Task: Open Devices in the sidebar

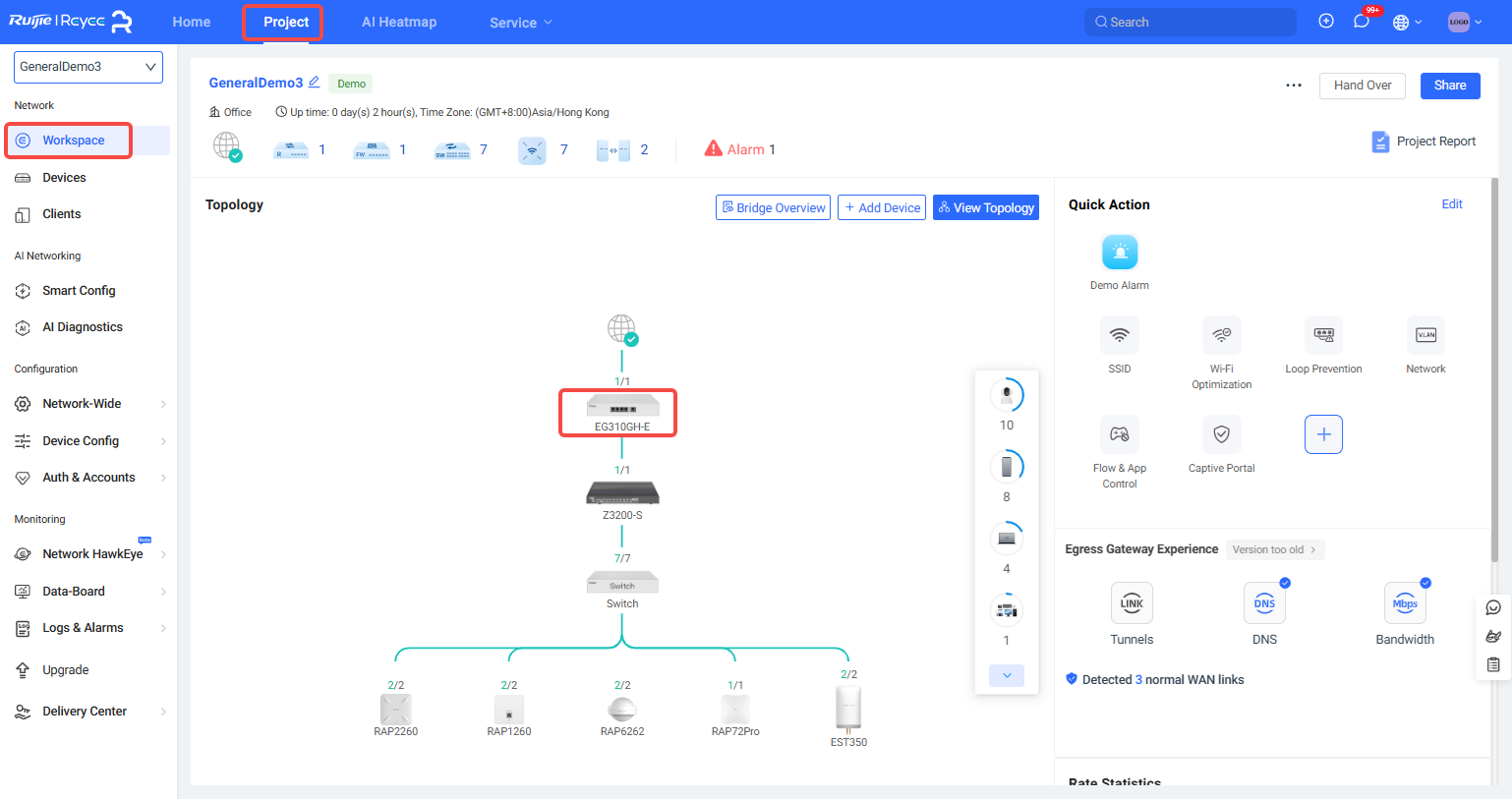Action: (x=64, y=178)
